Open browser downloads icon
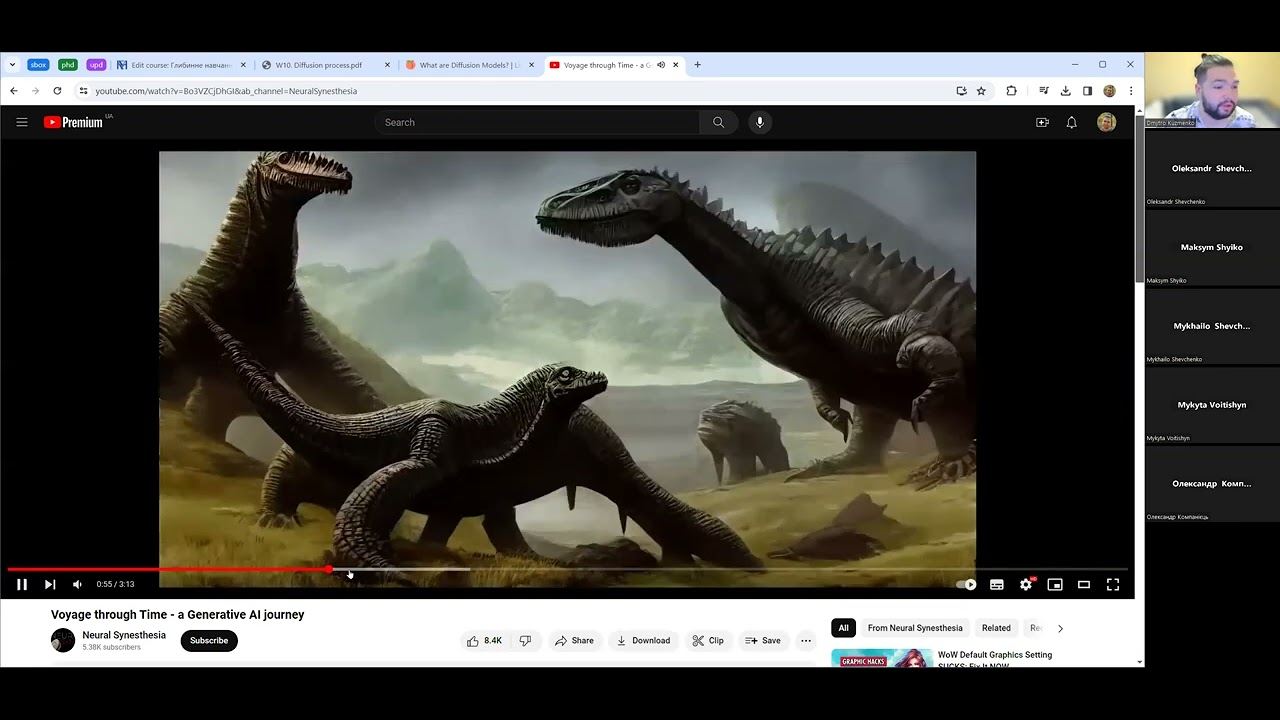 tap(1065, 91)
